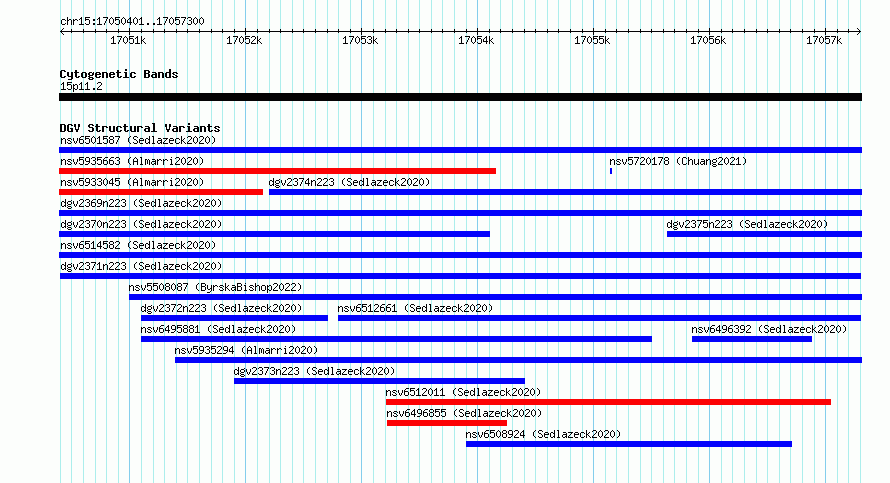Click the tiny nsv5720178 variant marker

(x=611, y=171)
